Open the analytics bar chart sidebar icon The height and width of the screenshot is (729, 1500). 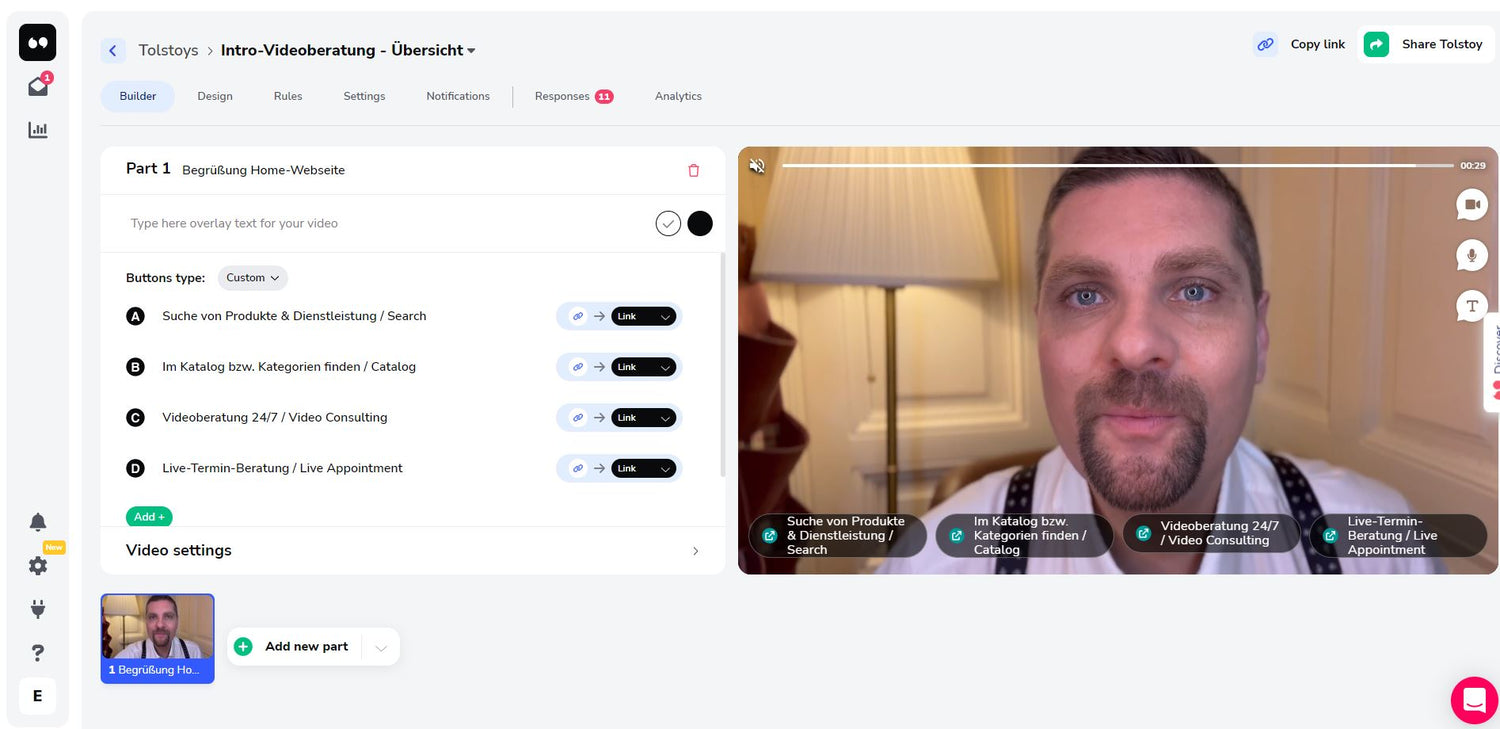(38, 130)
